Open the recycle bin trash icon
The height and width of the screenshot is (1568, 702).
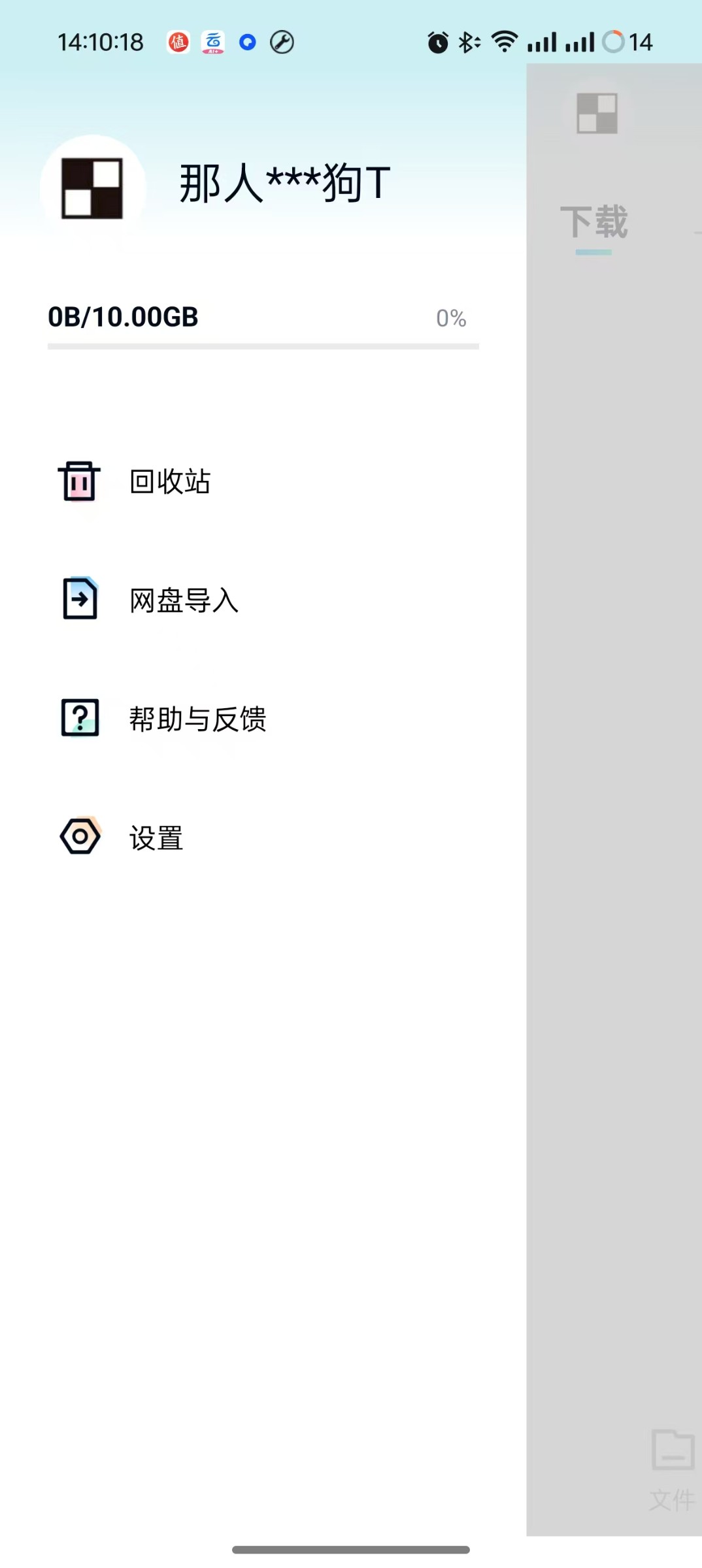point(80,481)
